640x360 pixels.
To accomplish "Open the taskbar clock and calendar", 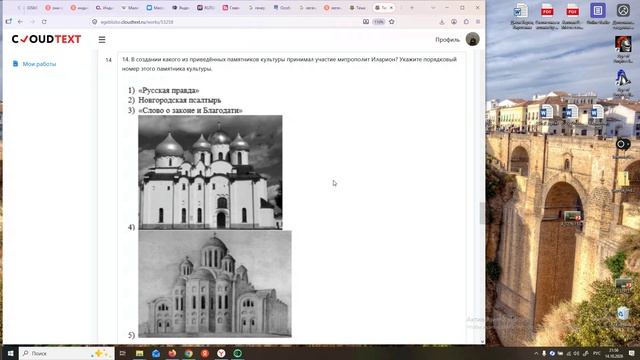I will [x=613, y=353].
